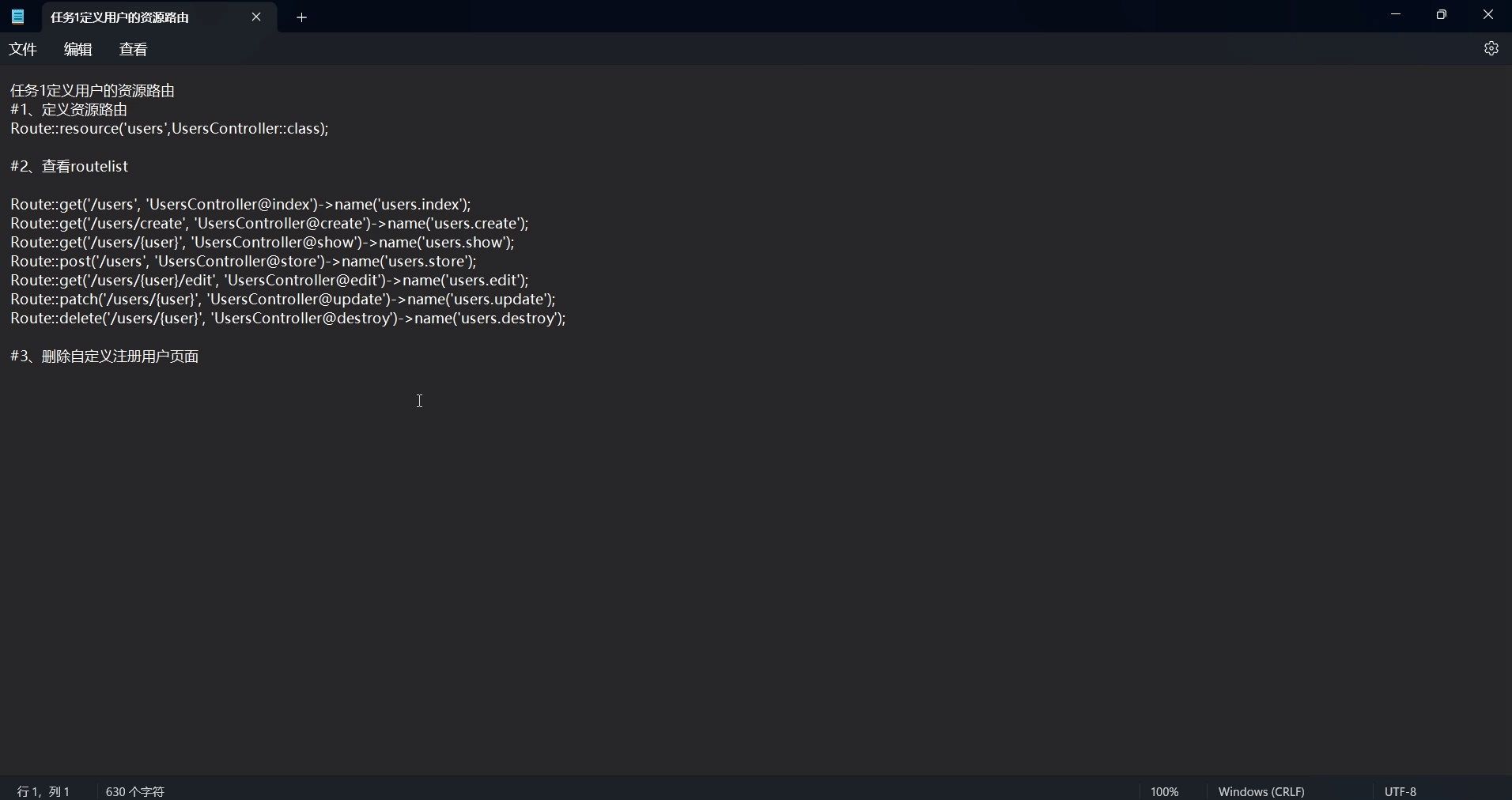Maximize the Notepad window

pyautogui.click(x=1442, y=14)
